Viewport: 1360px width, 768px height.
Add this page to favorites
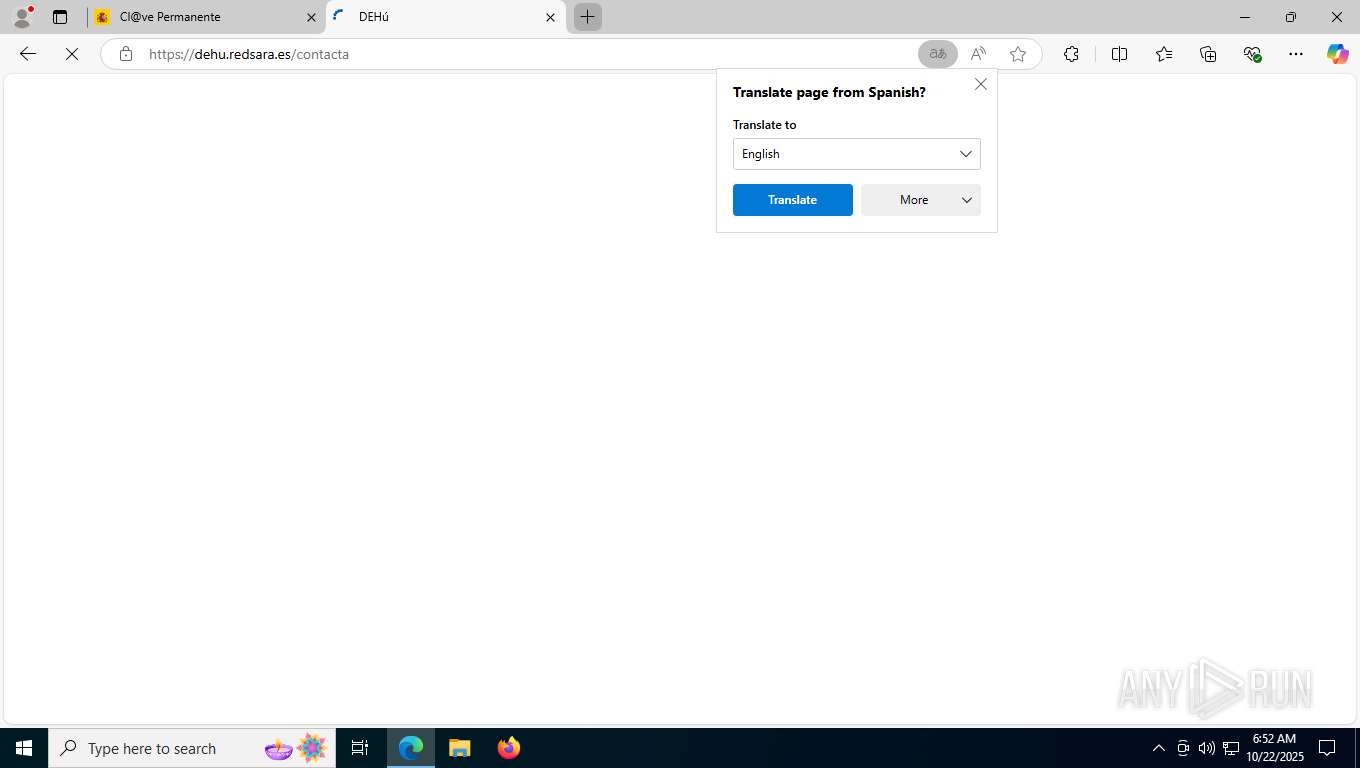coord(1018,54)
